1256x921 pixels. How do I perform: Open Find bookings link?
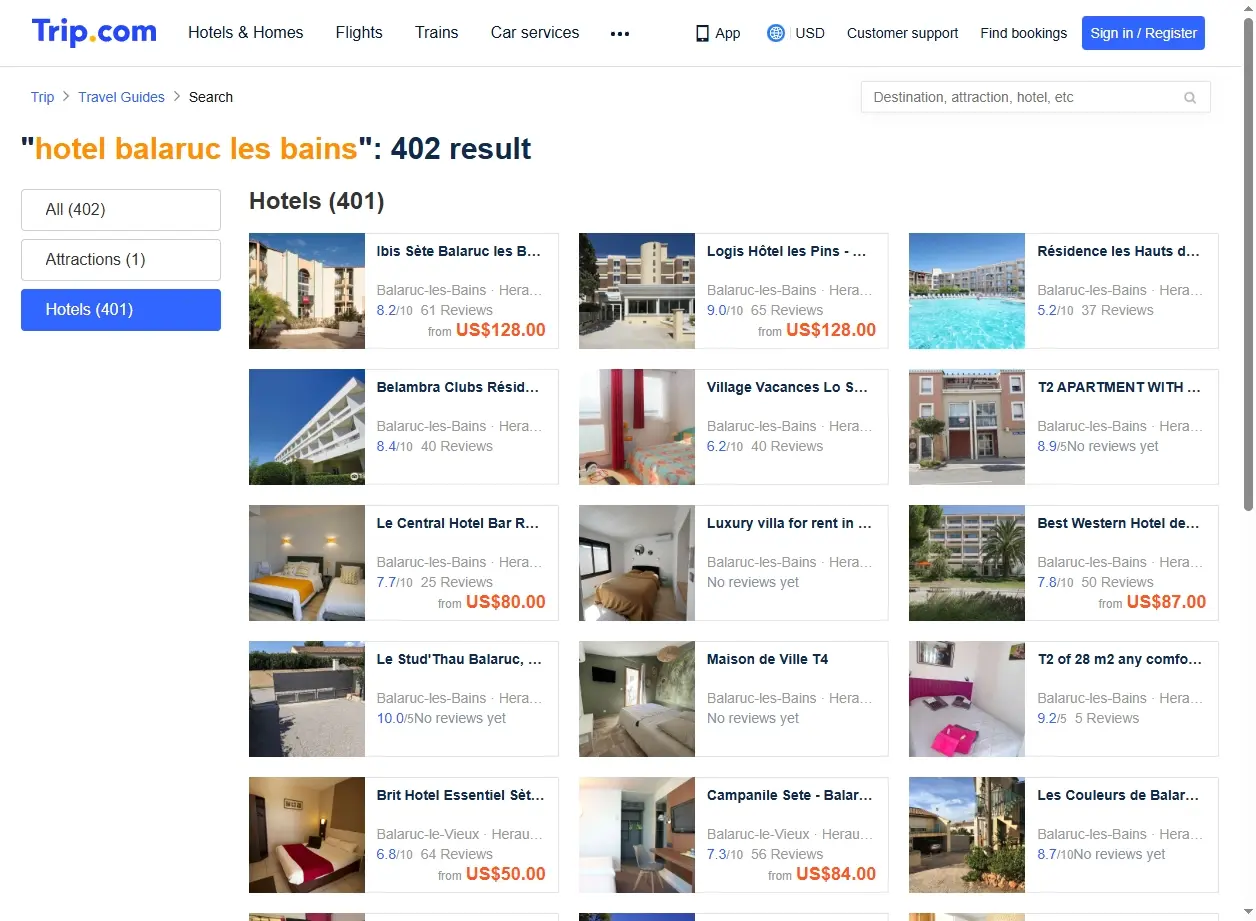[1024, 33]
